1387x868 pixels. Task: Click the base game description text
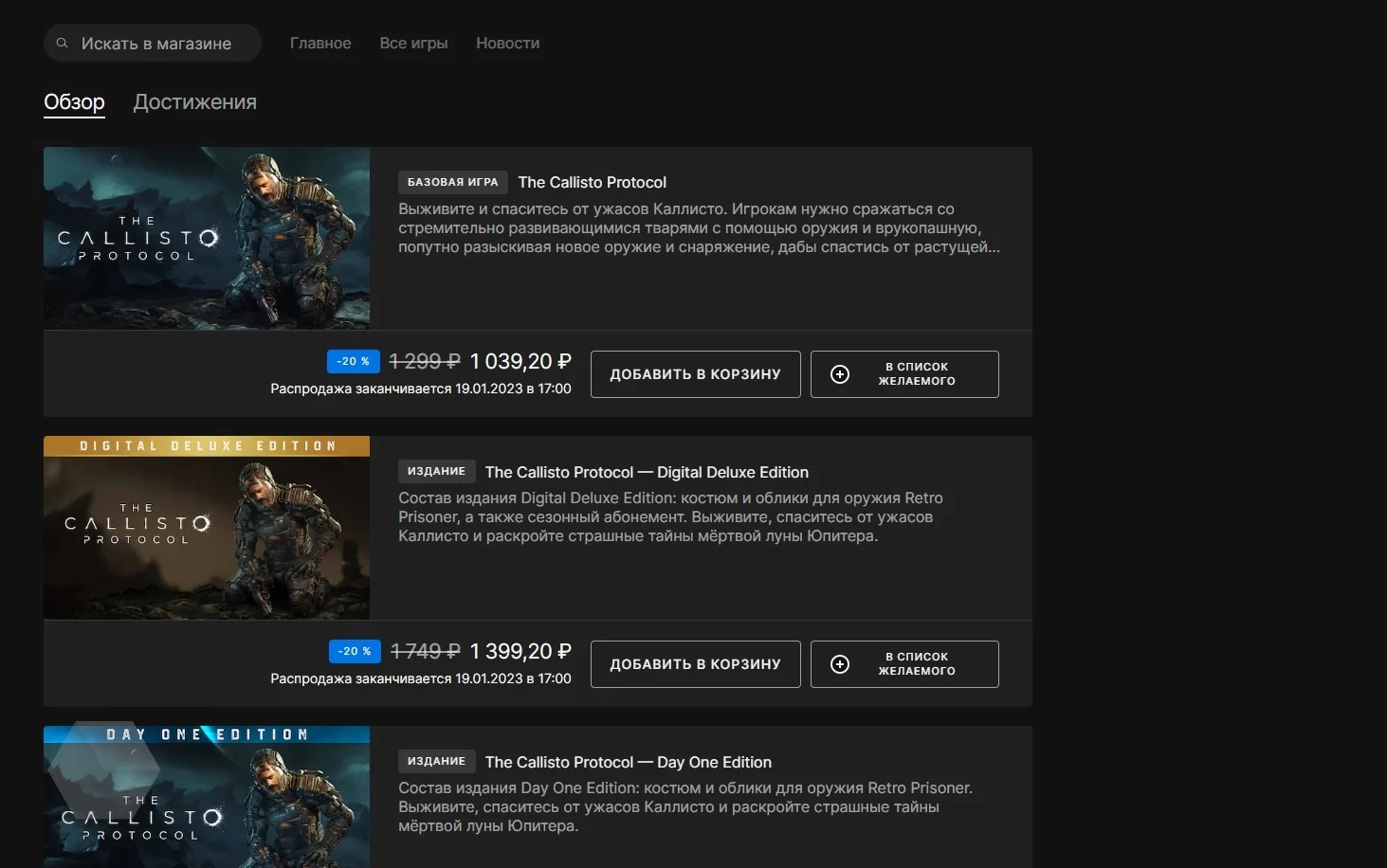coord(699,228)
